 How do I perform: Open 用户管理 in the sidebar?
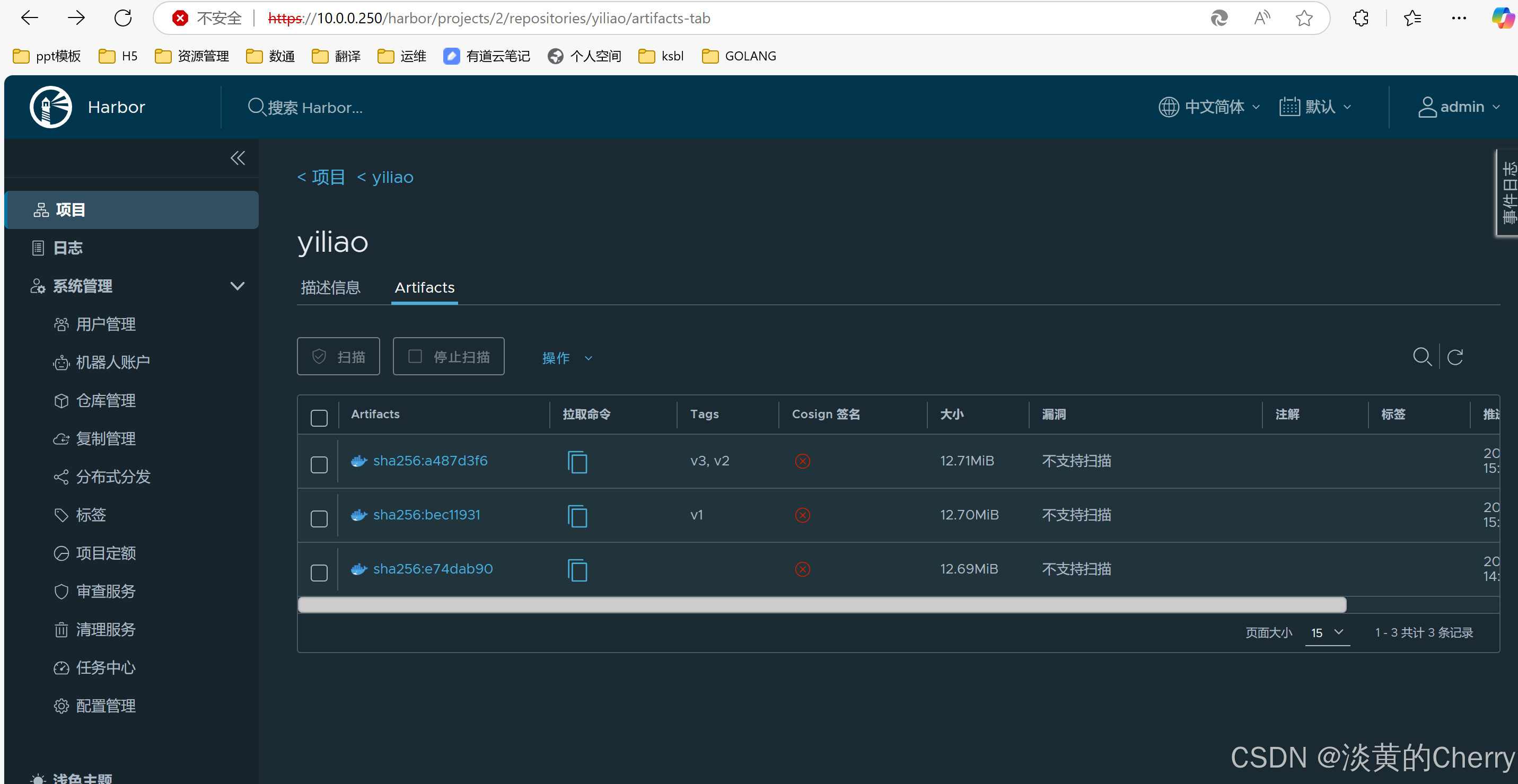point(106,324)
